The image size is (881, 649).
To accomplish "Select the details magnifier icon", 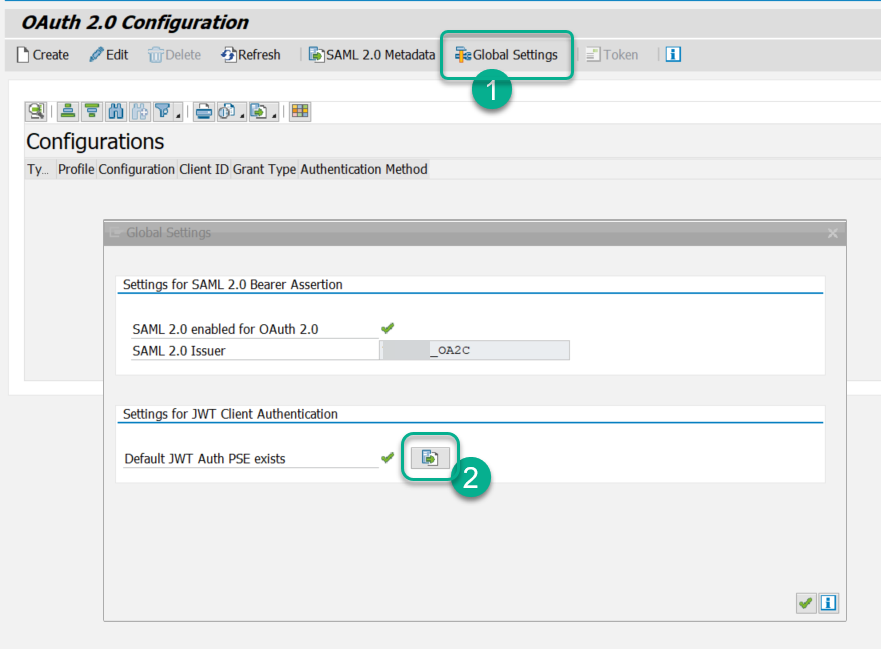I will [36, 111].
